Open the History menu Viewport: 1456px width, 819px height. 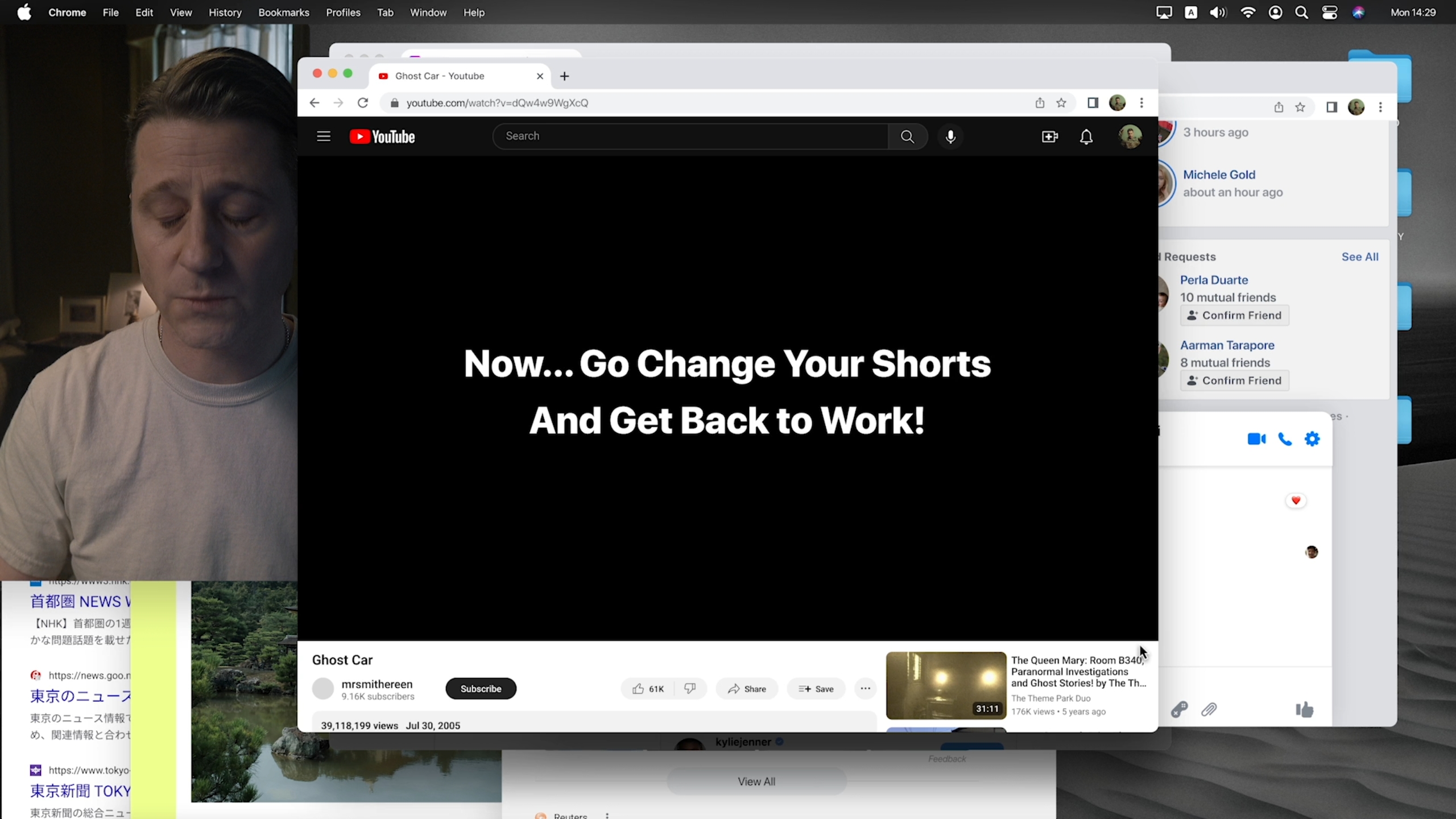225,13
